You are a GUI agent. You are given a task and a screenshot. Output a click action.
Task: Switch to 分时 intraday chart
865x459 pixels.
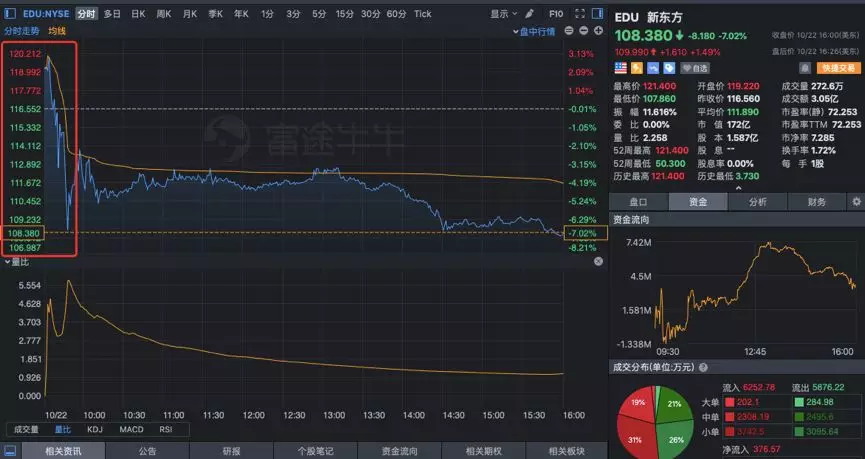(x=86, y=14)
